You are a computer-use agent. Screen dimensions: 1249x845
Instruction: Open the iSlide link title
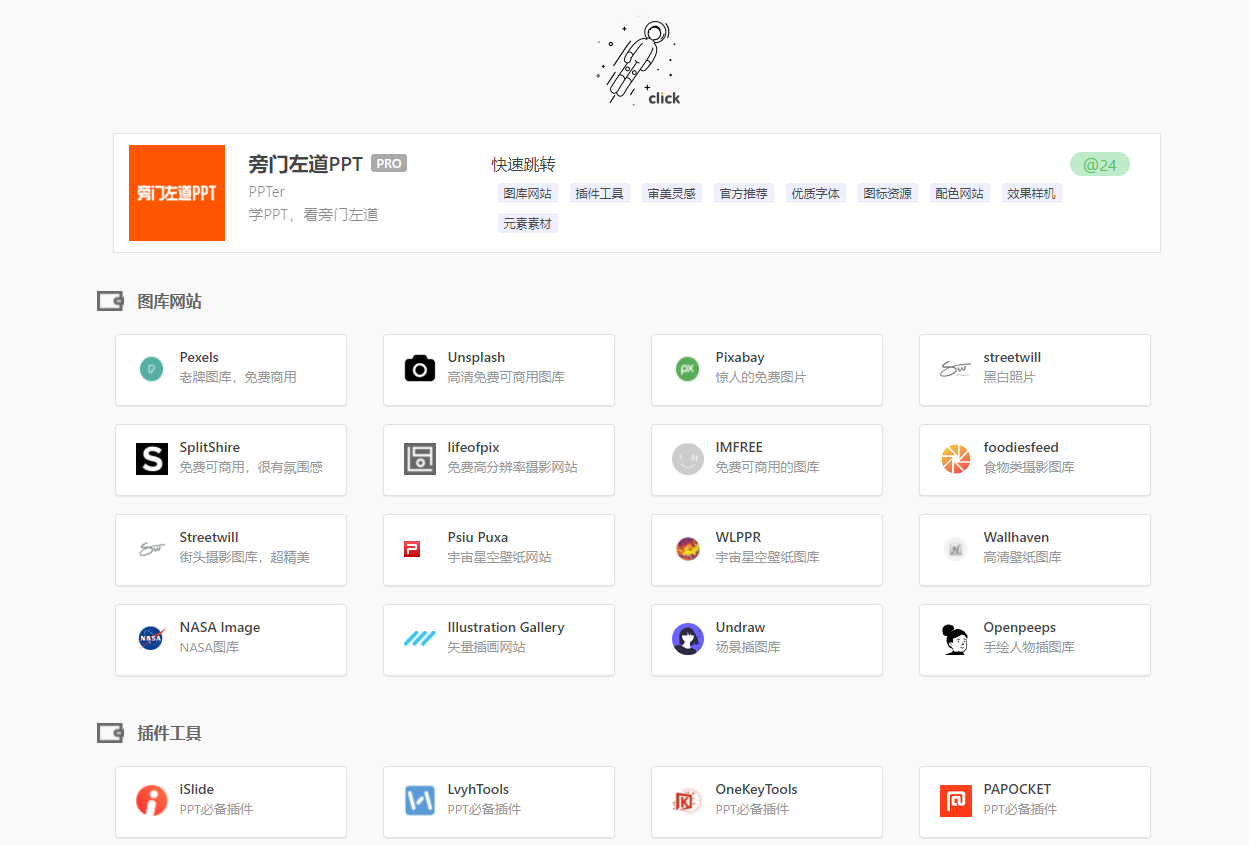[x=197, y=789]
